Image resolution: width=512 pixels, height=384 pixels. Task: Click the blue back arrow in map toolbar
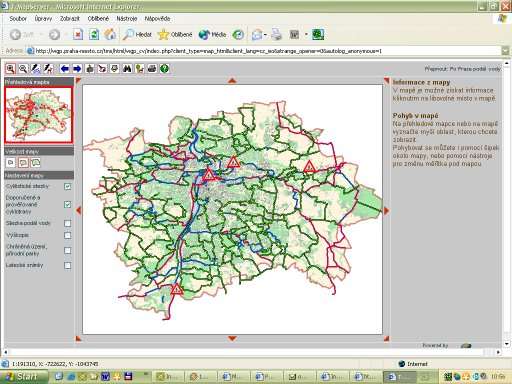click(65, 69)
